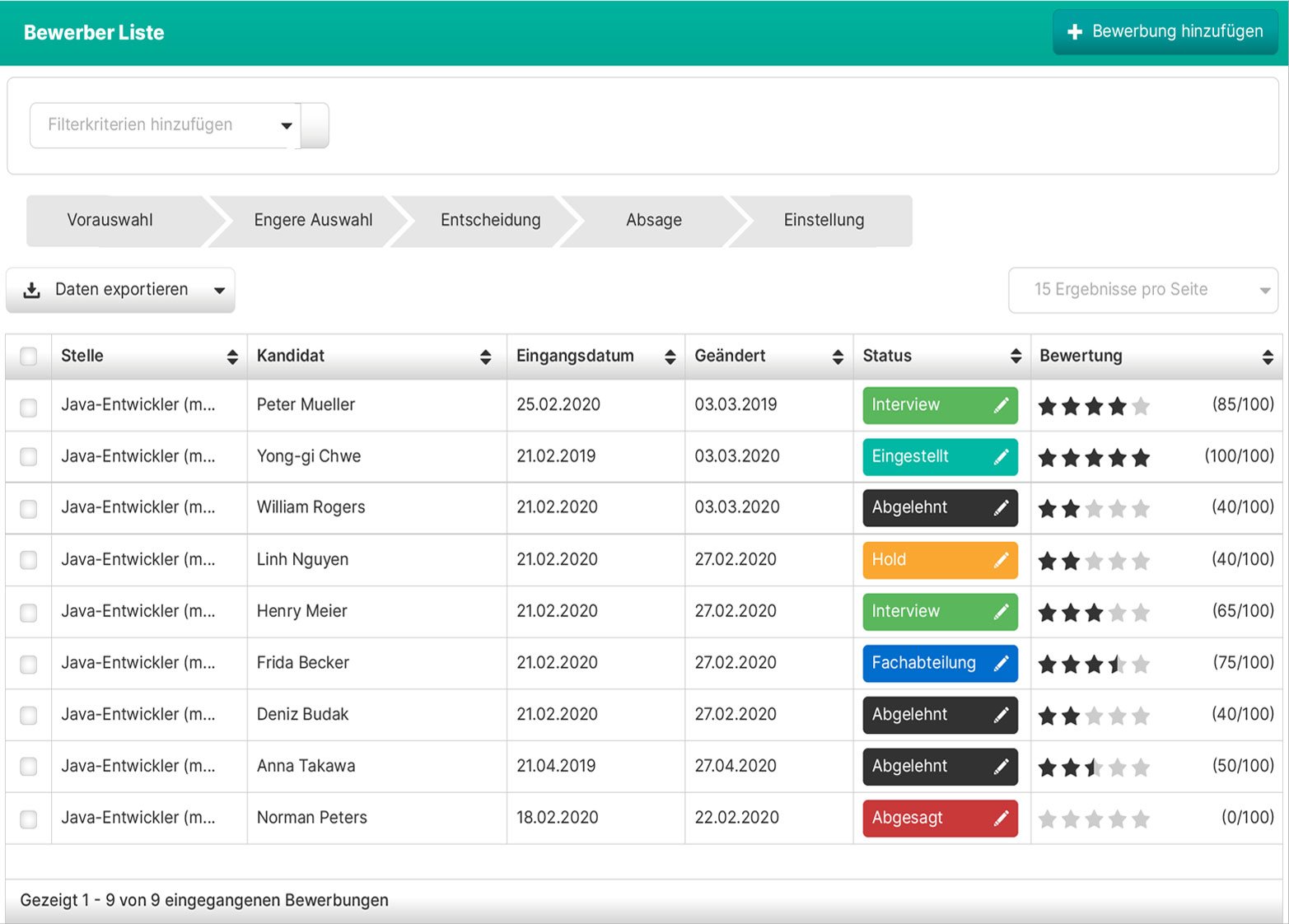Sort by Status column arrows
The image size is (1289, 924).
click(x=1016, y=356)
